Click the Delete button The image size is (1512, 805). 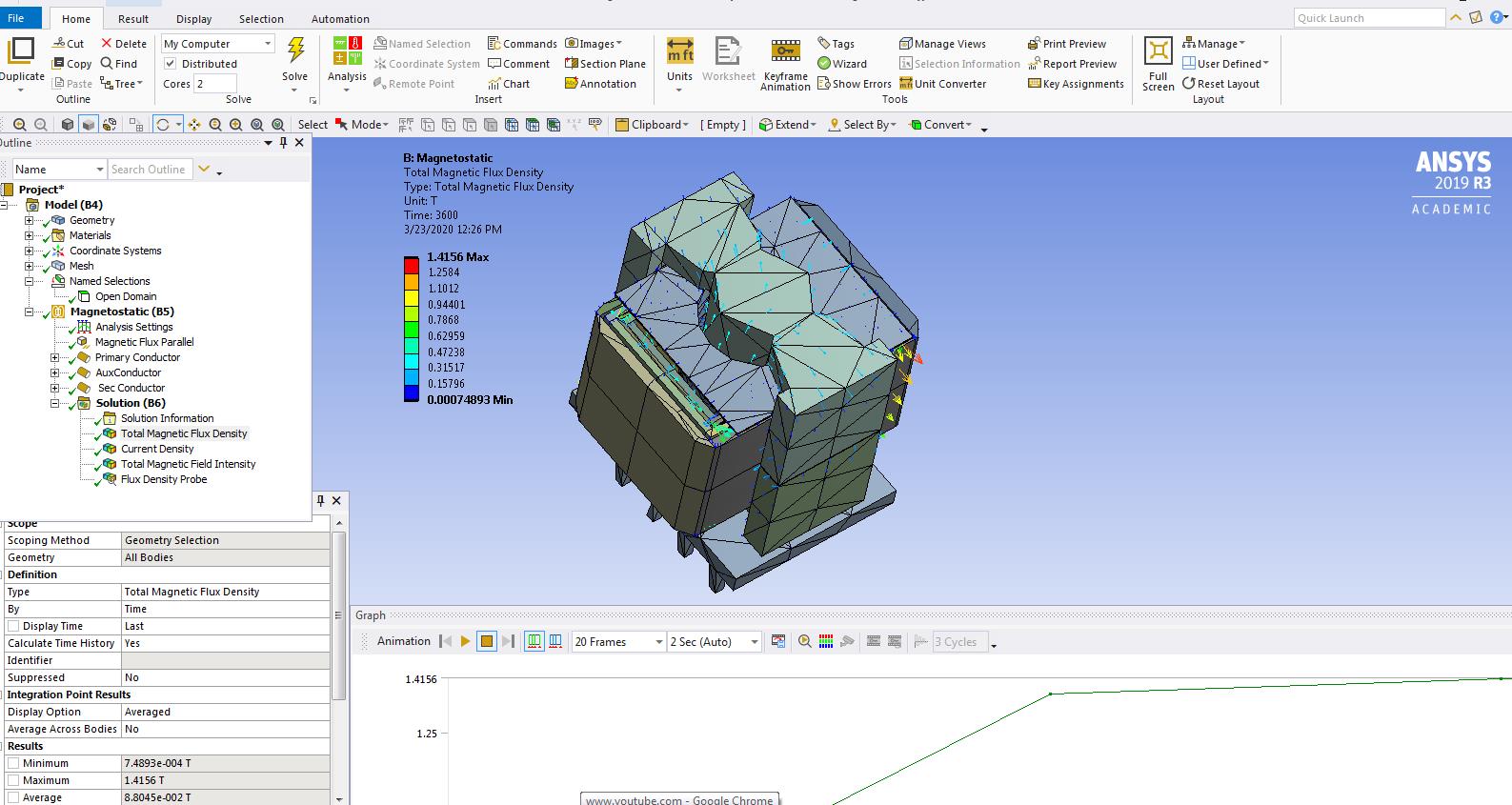point(124,44)
